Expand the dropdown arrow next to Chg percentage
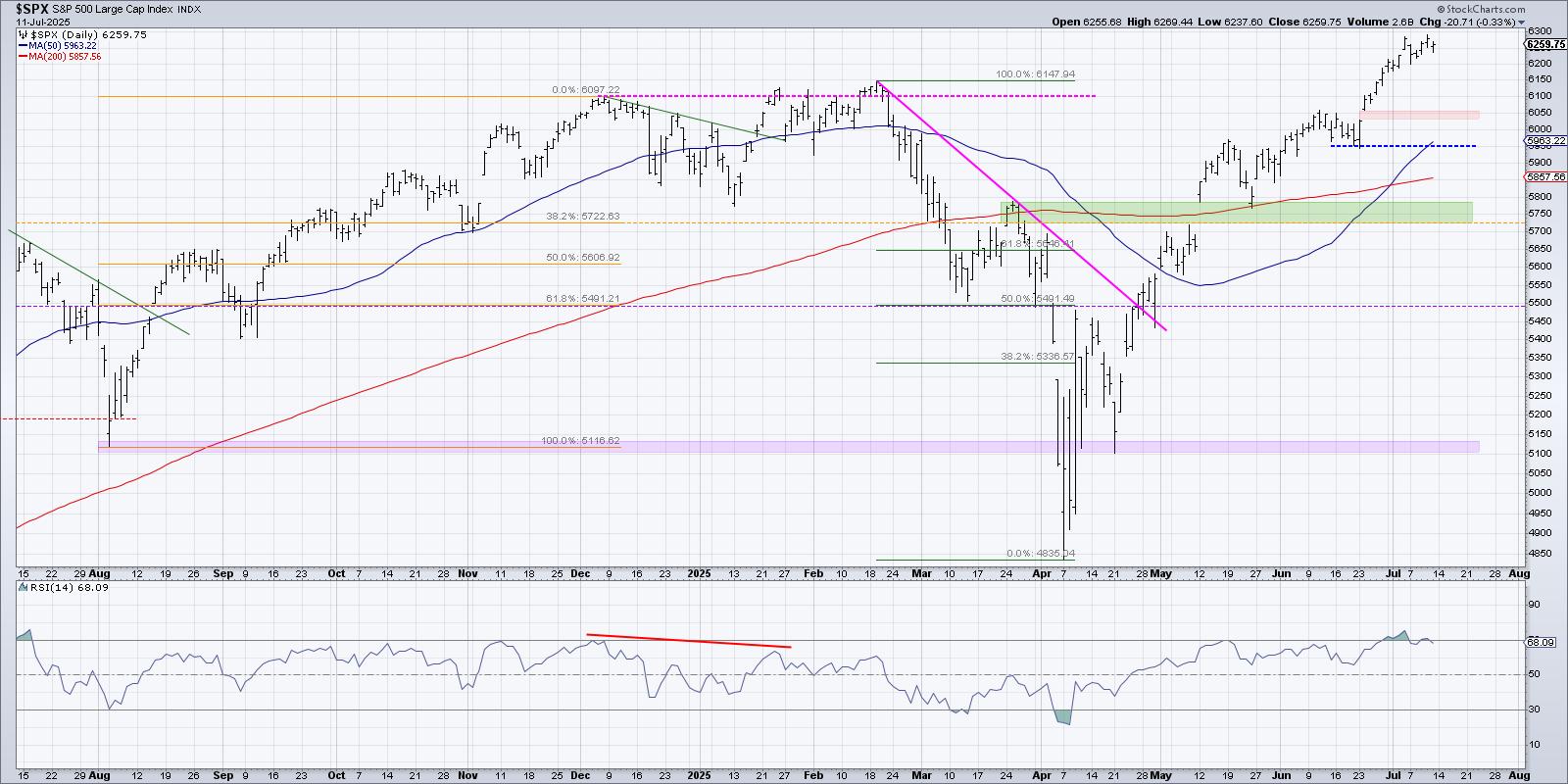1568x784 pixels. pos(1523,22)
